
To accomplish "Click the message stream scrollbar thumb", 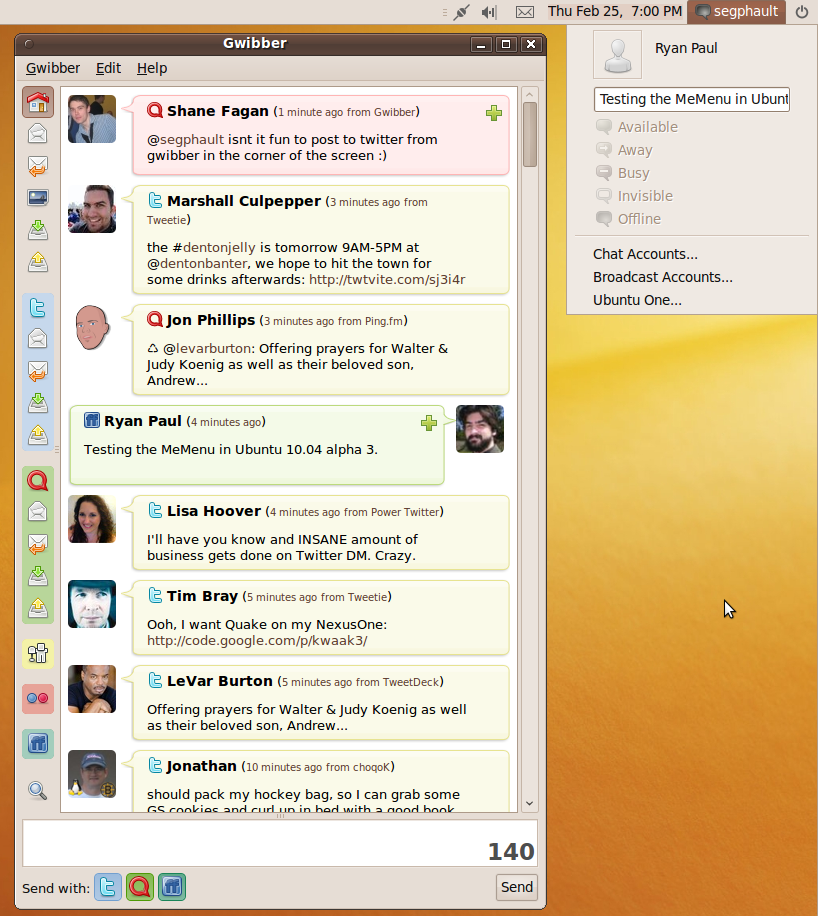I will [530, 134].
